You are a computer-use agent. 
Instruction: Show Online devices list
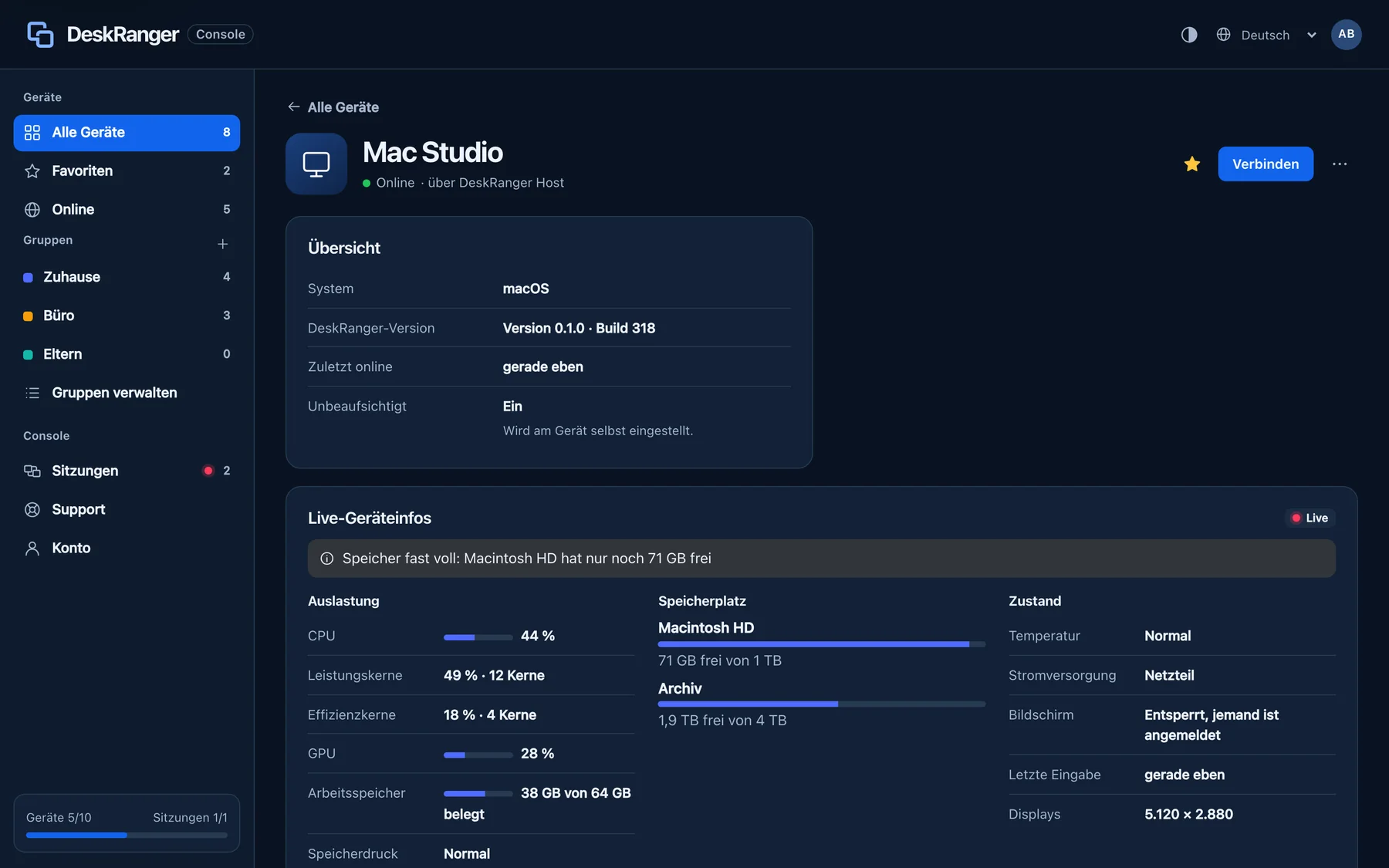[127, 210]
